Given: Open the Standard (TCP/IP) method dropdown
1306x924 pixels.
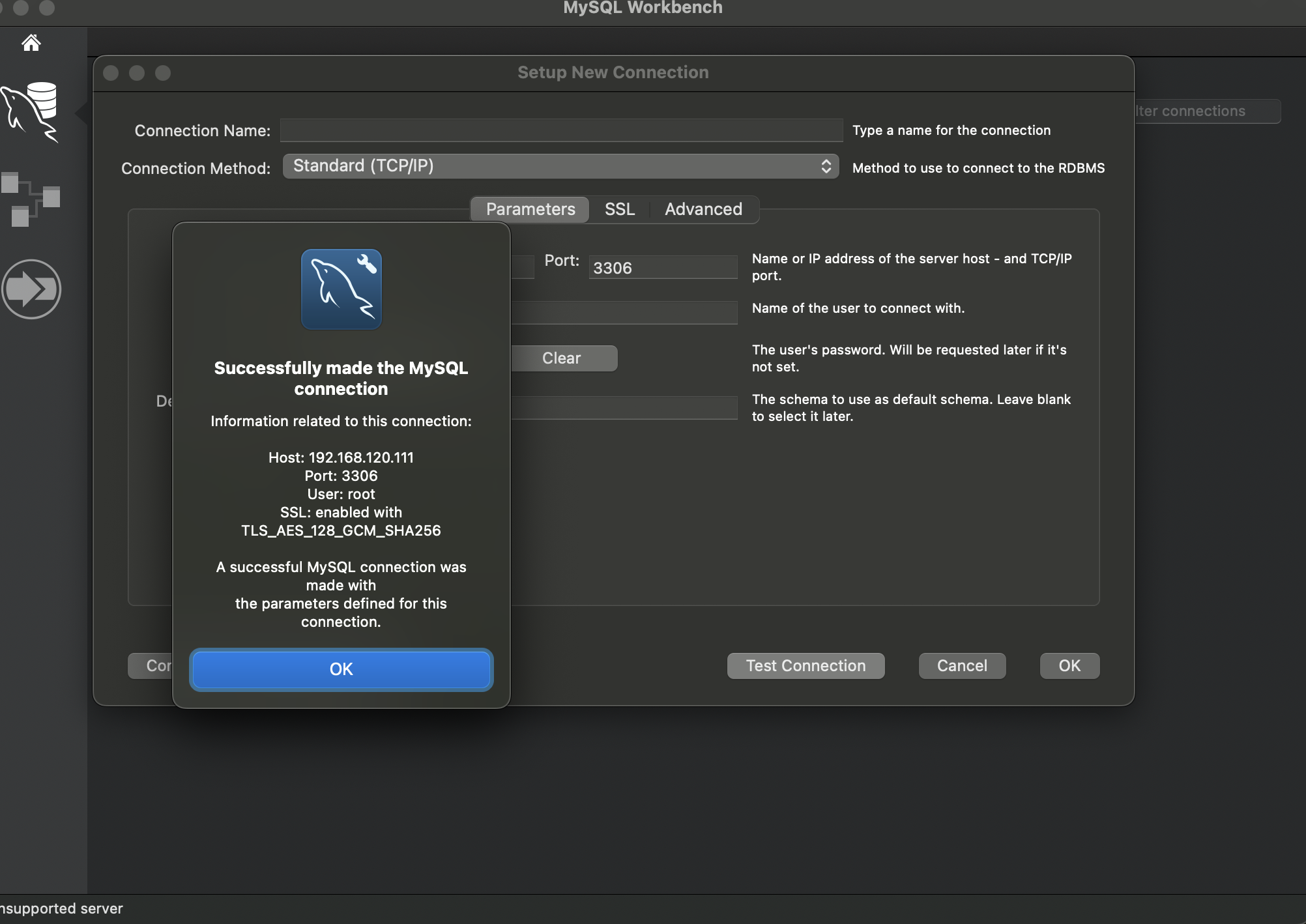Looking at the screenshot, I should pos(554,166).
